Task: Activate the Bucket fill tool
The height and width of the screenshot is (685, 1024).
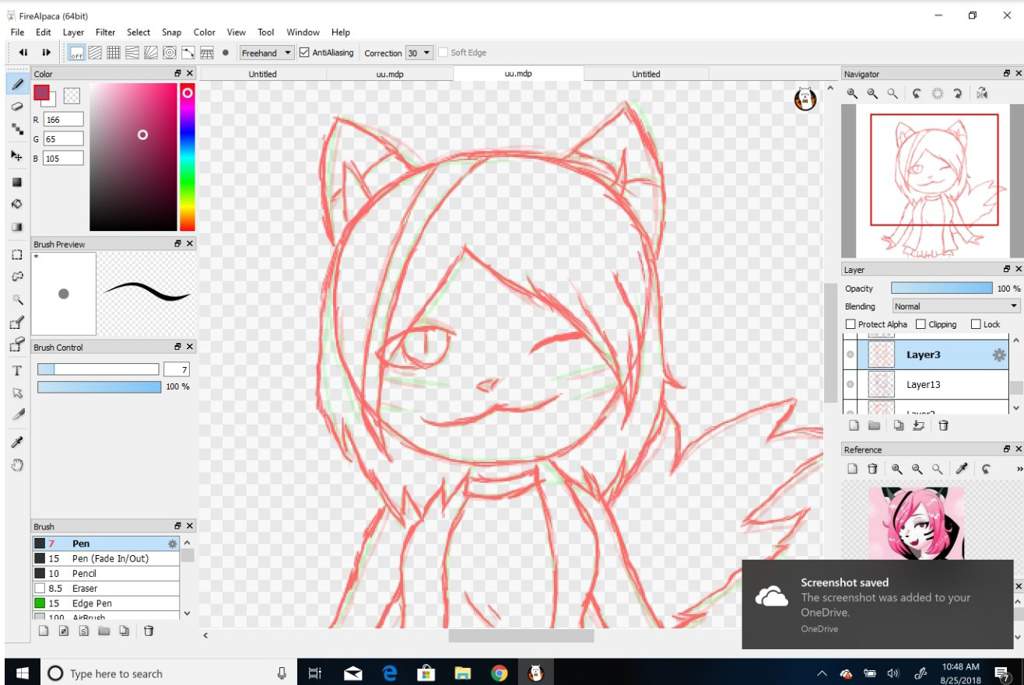Action: point(17,204)
